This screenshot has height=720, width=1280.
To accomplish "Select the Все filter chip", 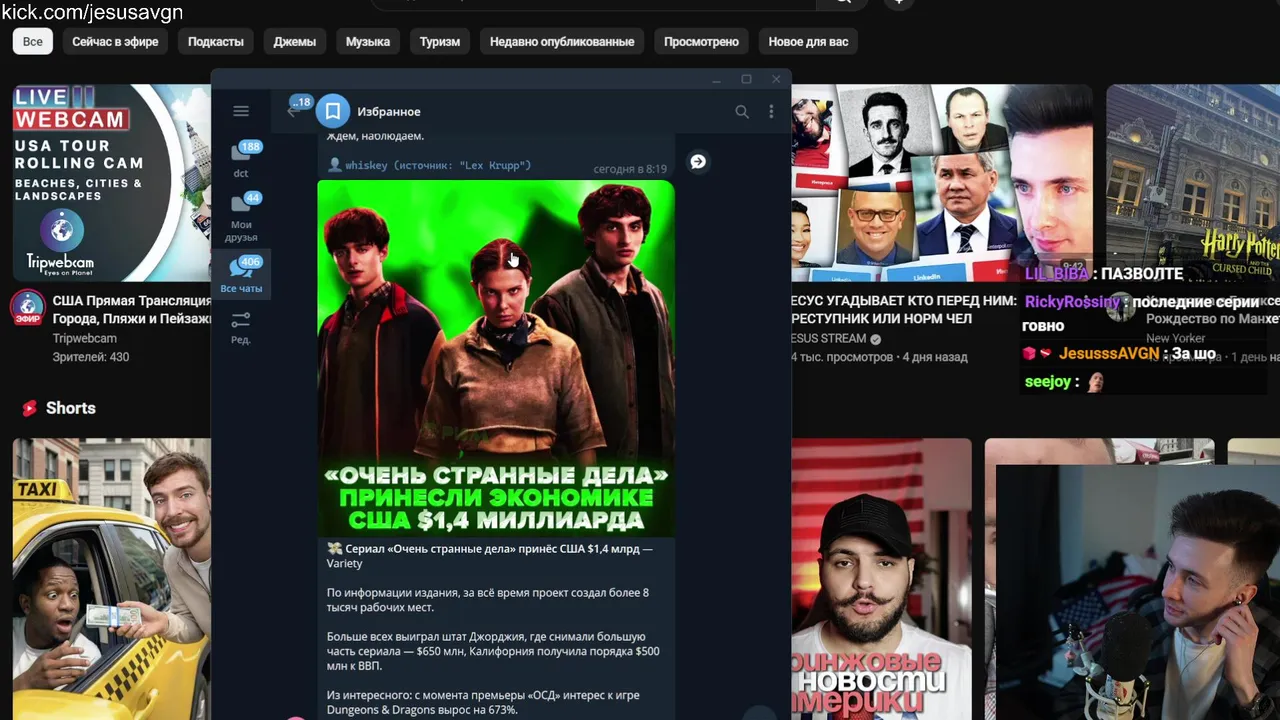I will coord(33,41).
